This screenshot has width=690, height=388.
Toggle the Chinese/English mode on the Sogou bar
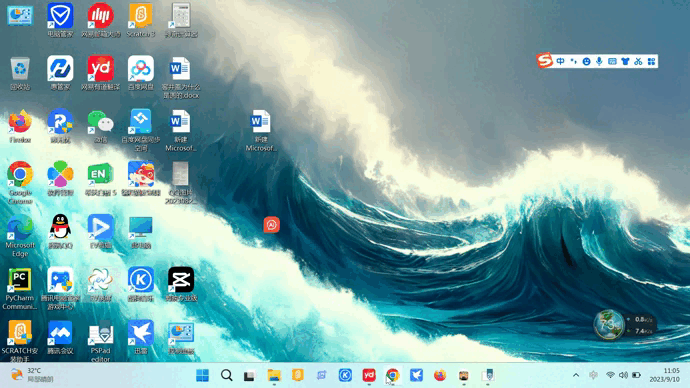coord(560,62)
